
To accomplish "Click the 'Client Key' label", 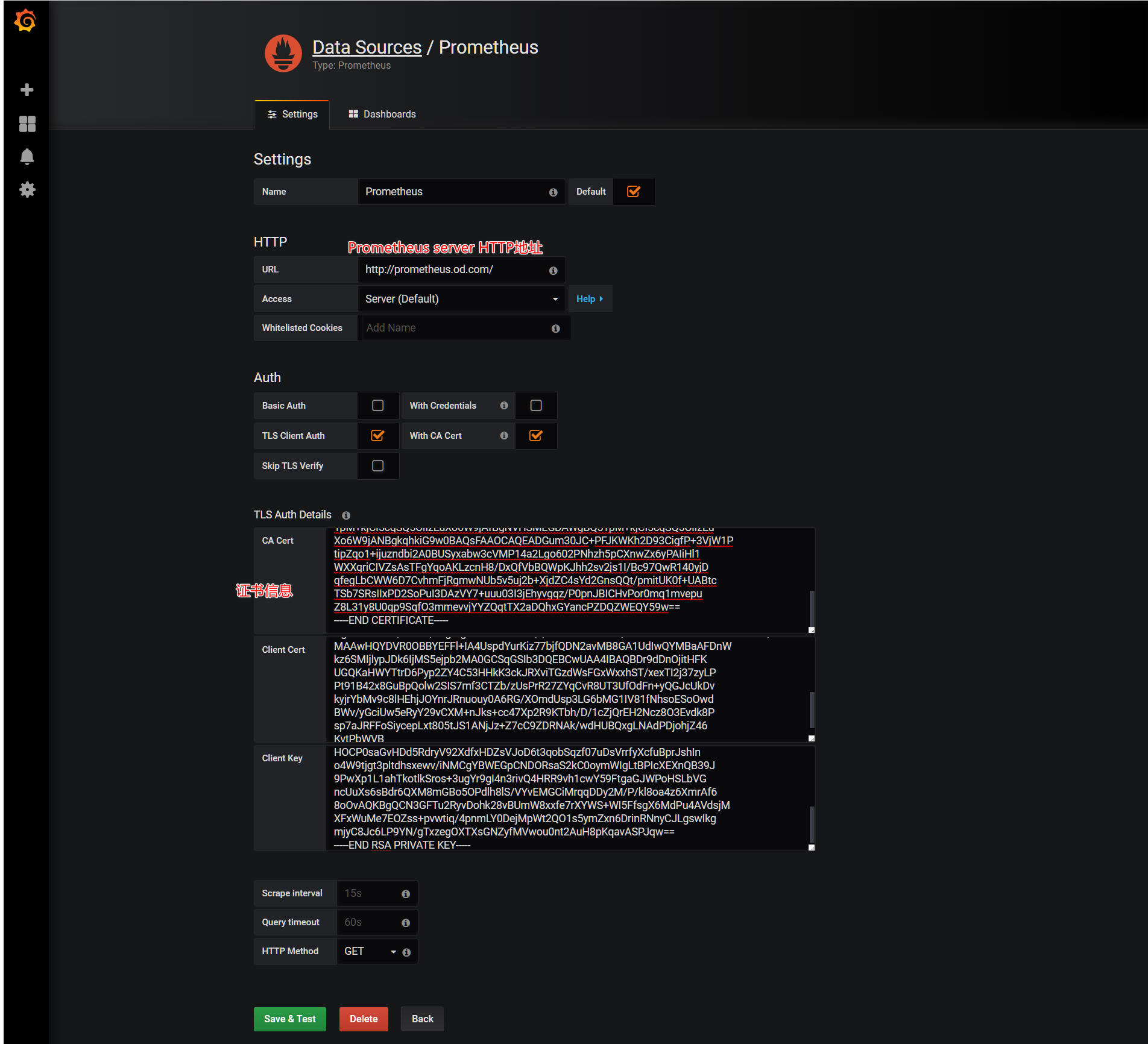I will click(282, 758).
